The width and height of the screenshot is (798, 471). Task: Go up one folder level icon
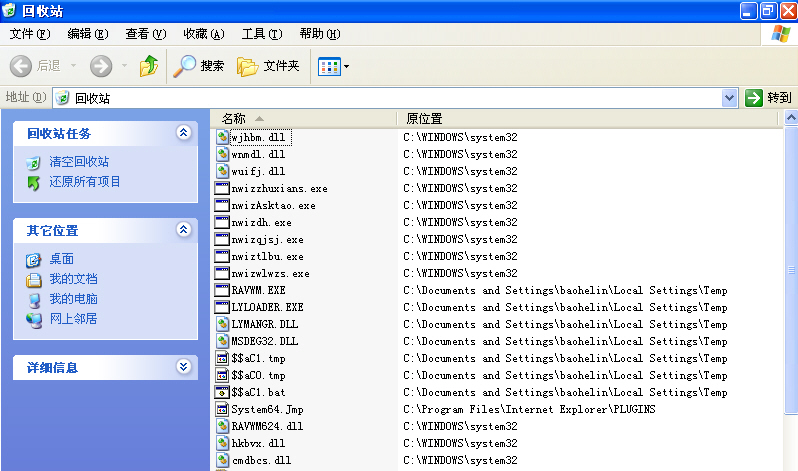pos(149,66)
